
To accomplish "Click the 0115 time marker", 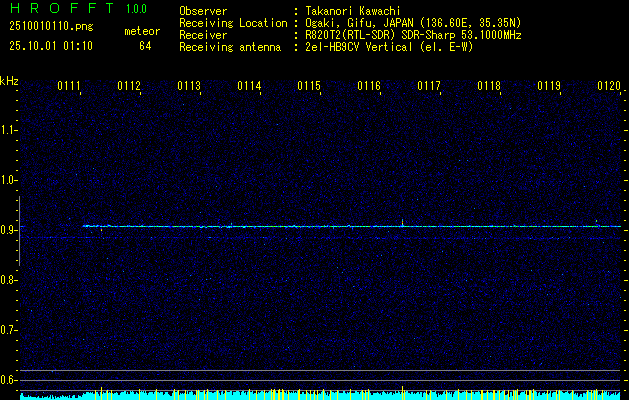I will point(309,87).
